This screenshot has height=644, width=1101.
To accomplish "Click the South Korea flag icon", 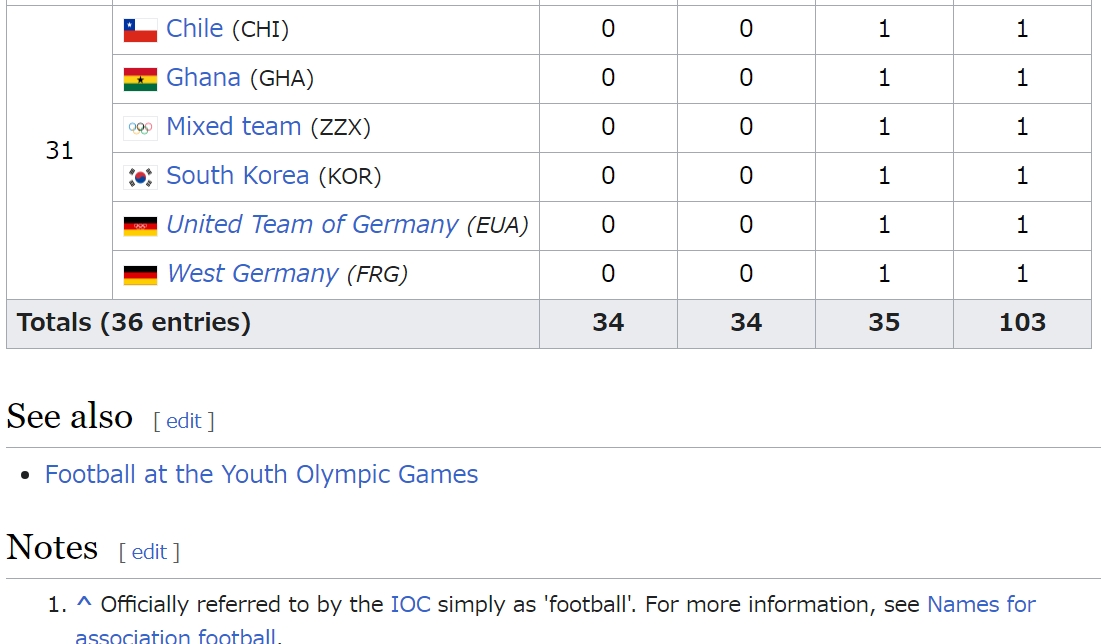I will tap(140, 177).
